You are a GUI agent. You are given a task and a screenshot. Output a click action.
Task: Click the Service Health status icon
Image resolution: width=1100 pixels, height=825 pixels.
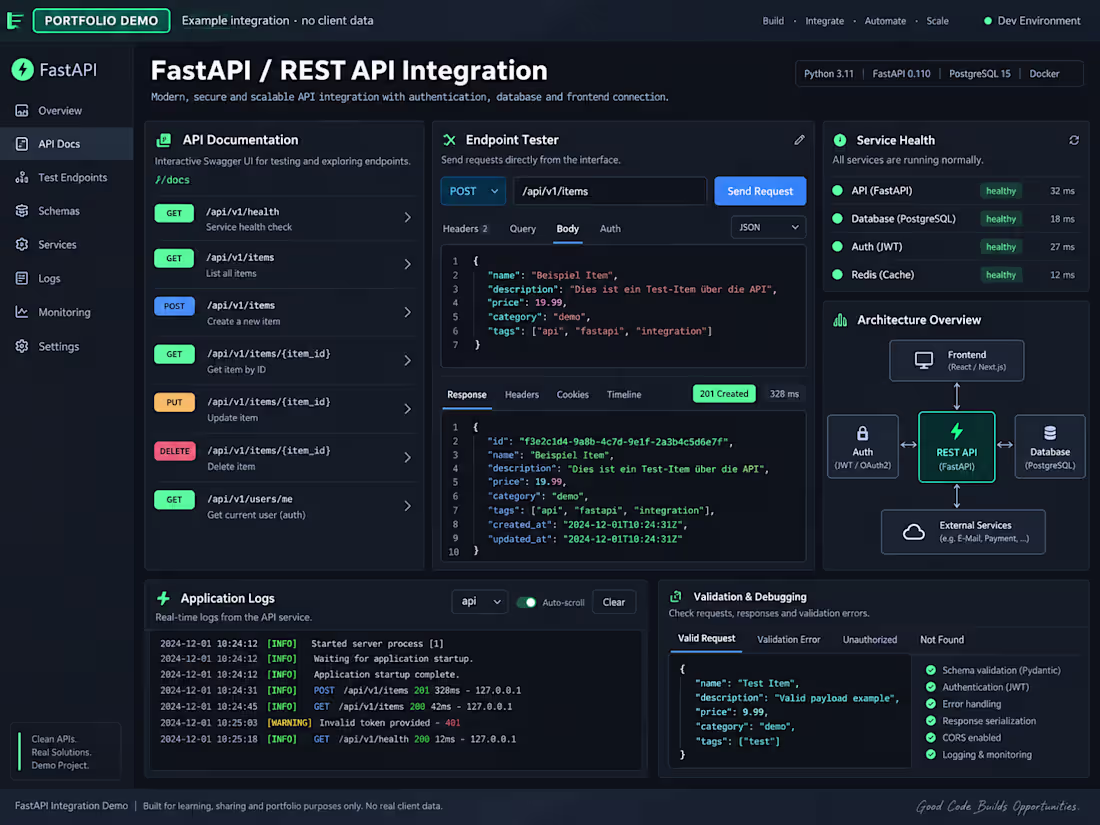(840, 140)
